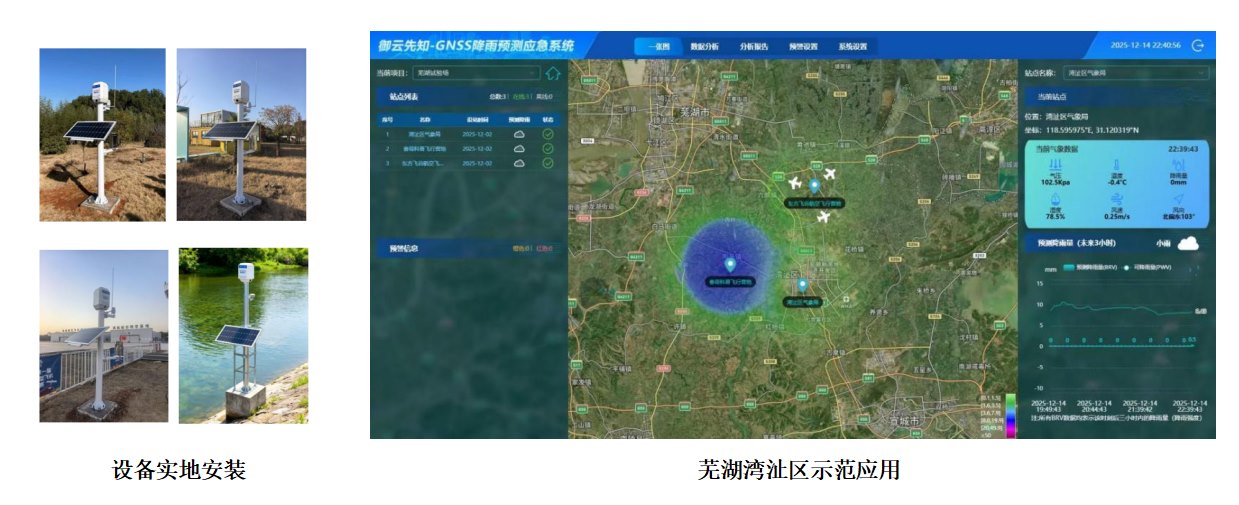The width and height of the screenshot is (1239, 505).
Task: Click the rainfall color scale legend bar
Action: [x=1010, y=414]
